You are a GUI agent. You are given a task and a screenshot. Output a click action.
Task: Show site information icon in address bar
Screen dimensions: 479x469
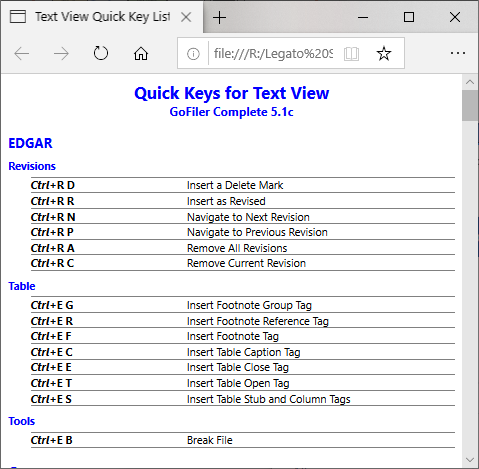pyautogui.click(x=193, y=53)
